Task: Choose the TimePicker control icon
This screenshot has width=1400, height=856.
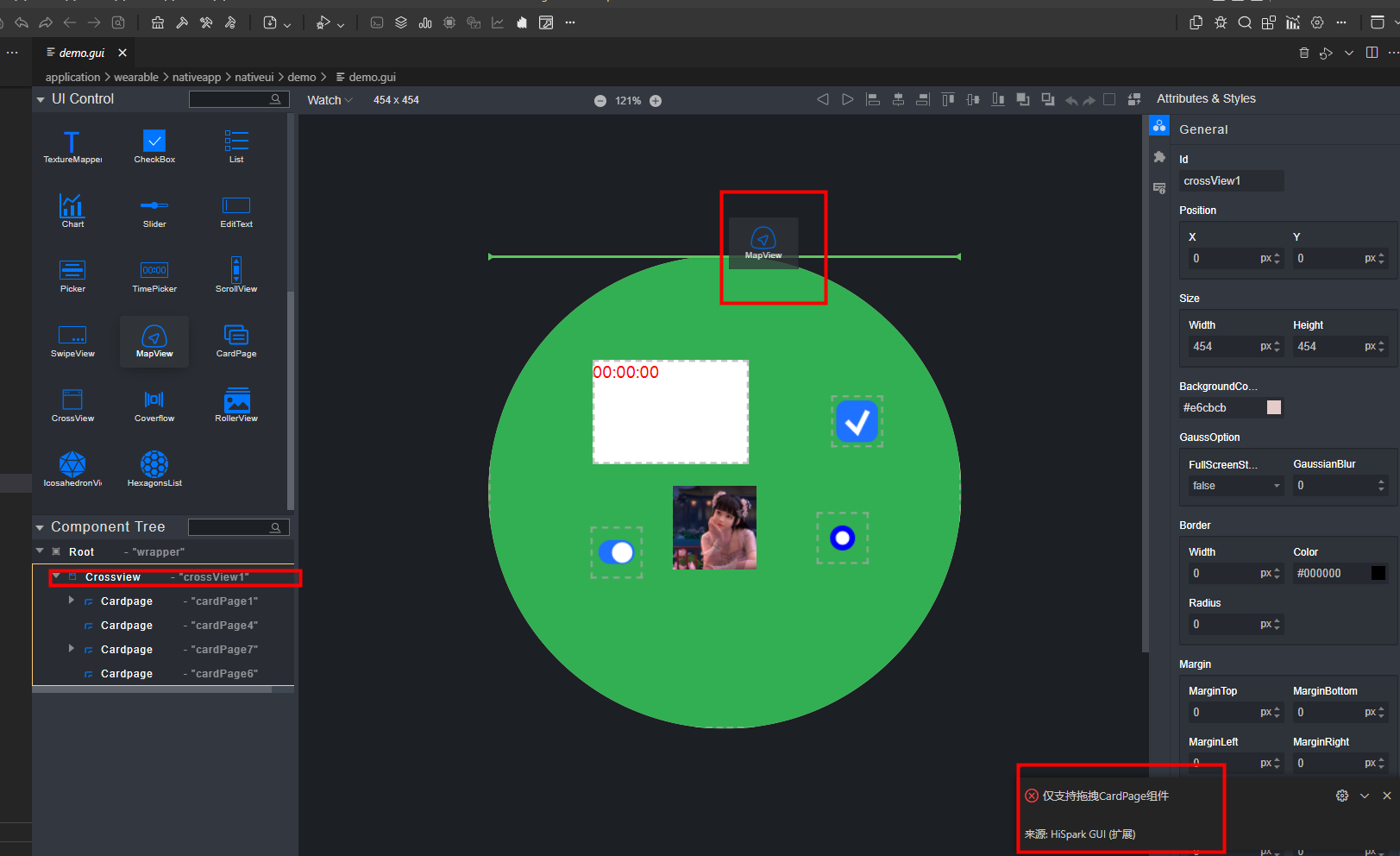Action: [154, 272]
